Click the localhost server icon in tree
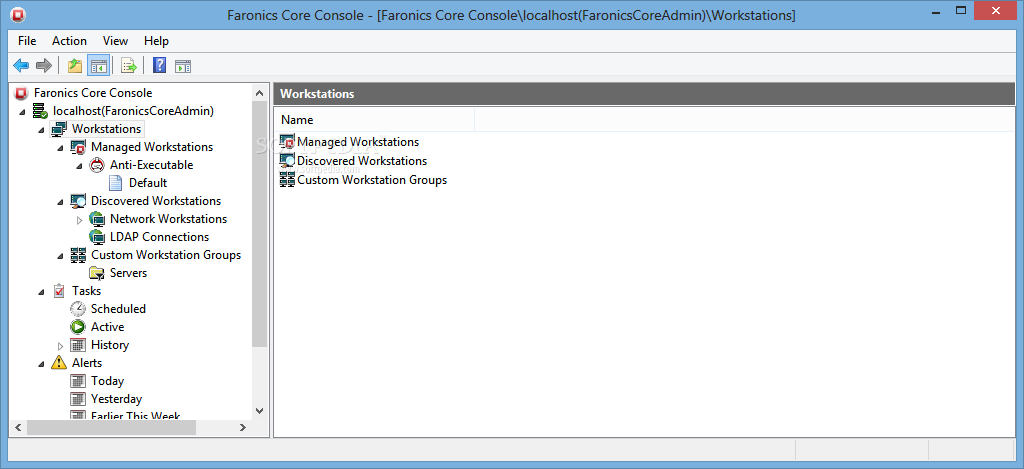 coord(40,111)
